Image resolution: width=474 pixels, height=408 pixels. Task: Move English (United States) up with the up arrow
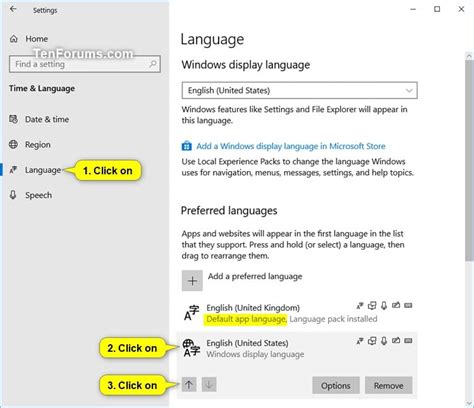point(189,385)
